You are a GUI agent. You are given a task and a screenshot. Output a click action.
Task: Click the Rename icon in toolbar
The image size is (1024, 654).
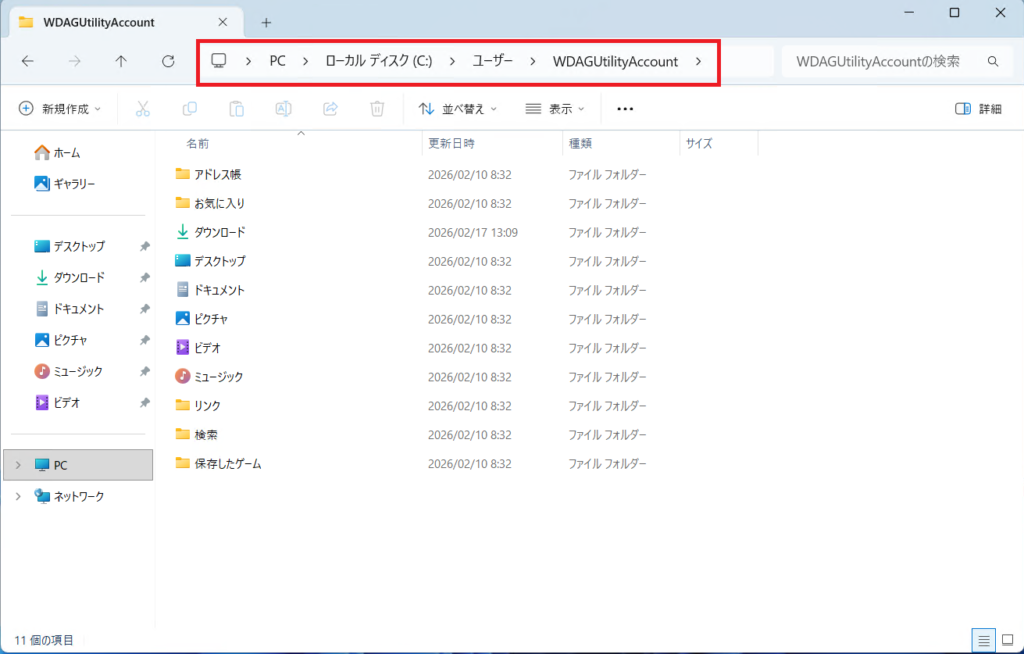point(283,109)
